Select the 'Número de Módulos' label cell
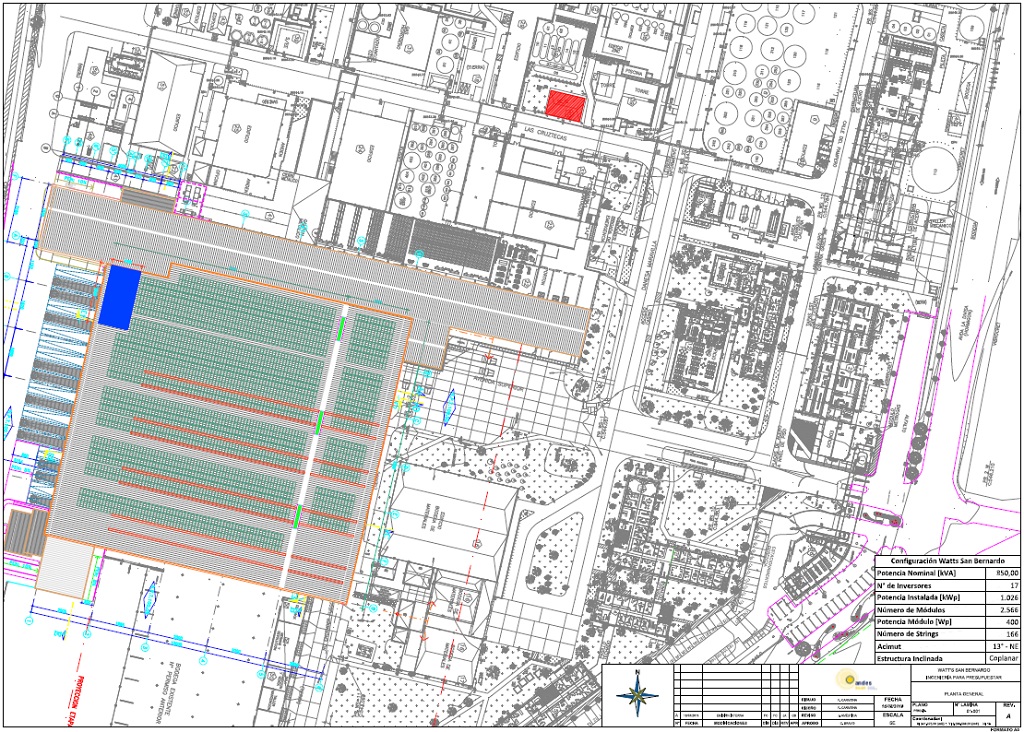1024x732 pixels. (x=930, y=610)
